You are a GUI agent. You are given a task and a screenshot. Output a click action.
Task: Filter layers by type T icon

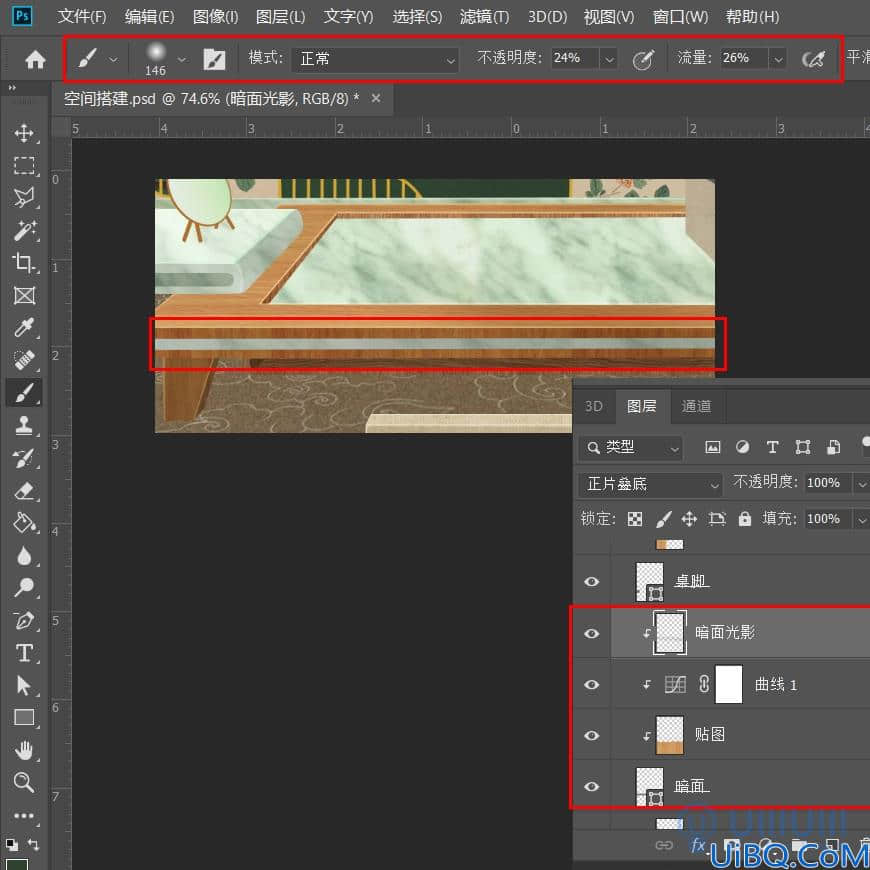[x=772, y=447]
